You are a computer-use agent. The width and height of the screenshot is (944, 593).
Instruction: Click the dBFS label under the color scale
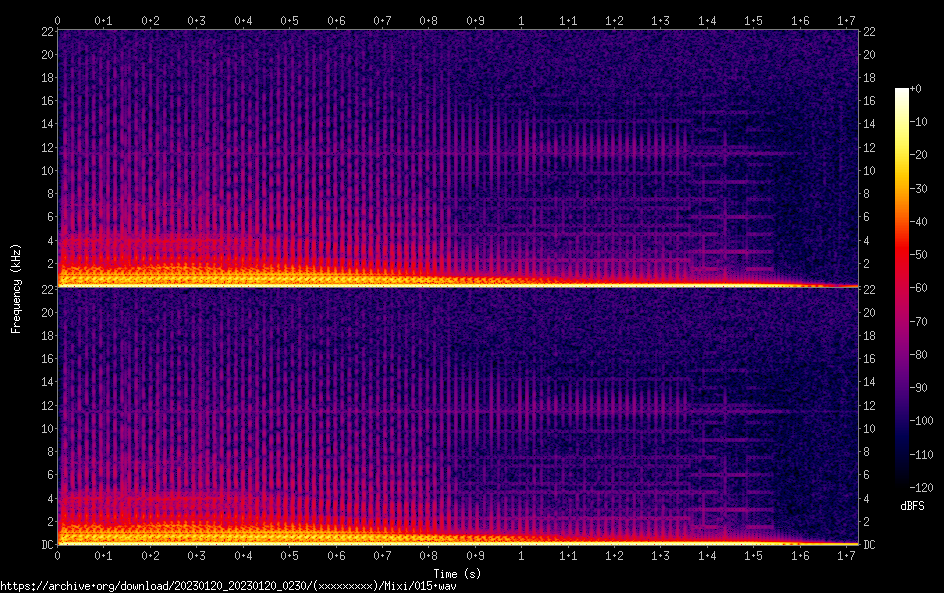tap(912, 506)
